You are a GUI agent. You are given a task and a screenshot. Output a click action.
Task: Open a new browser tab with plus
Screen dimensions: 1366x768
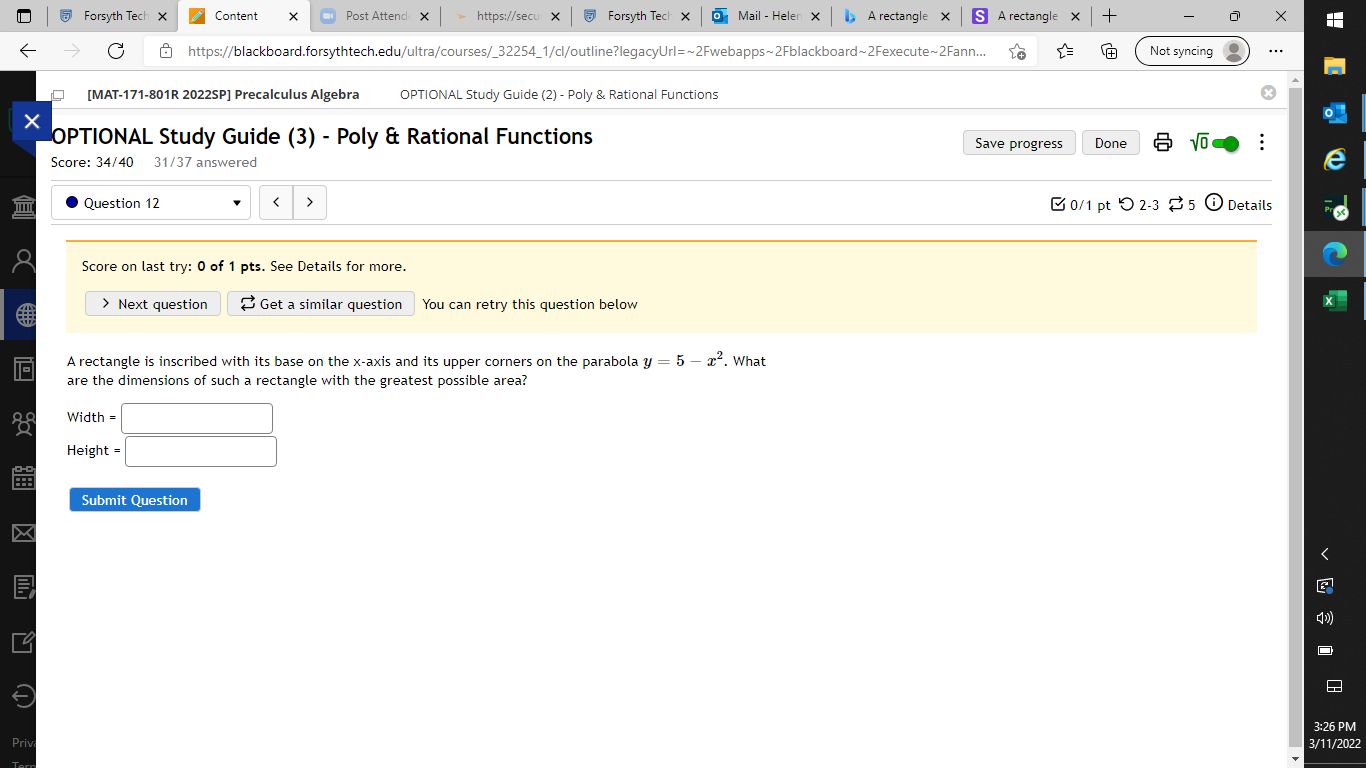(x=1109, y=16)
